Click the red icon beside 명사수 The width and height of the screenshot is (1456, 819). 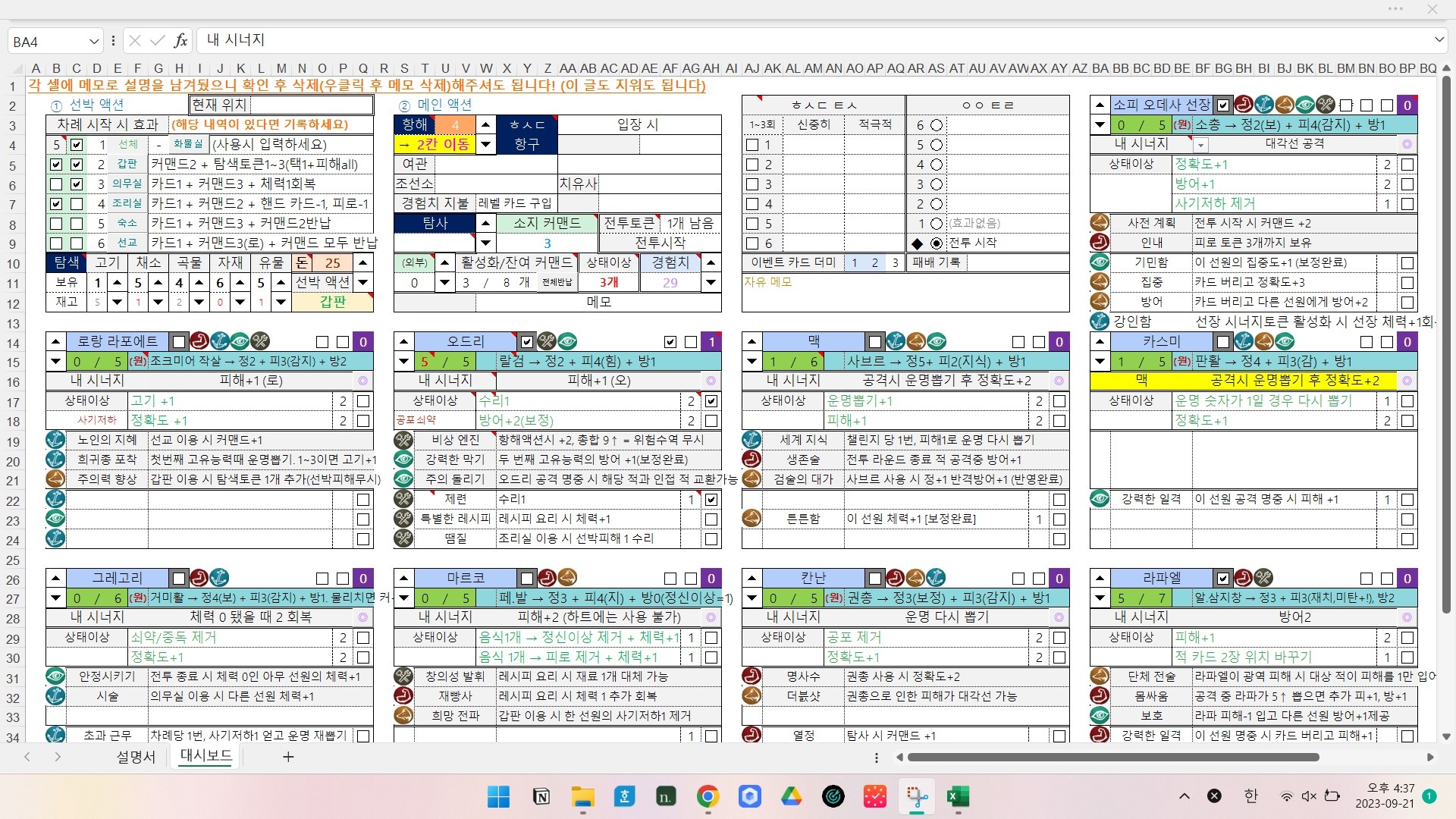click(x=752, y=676)
